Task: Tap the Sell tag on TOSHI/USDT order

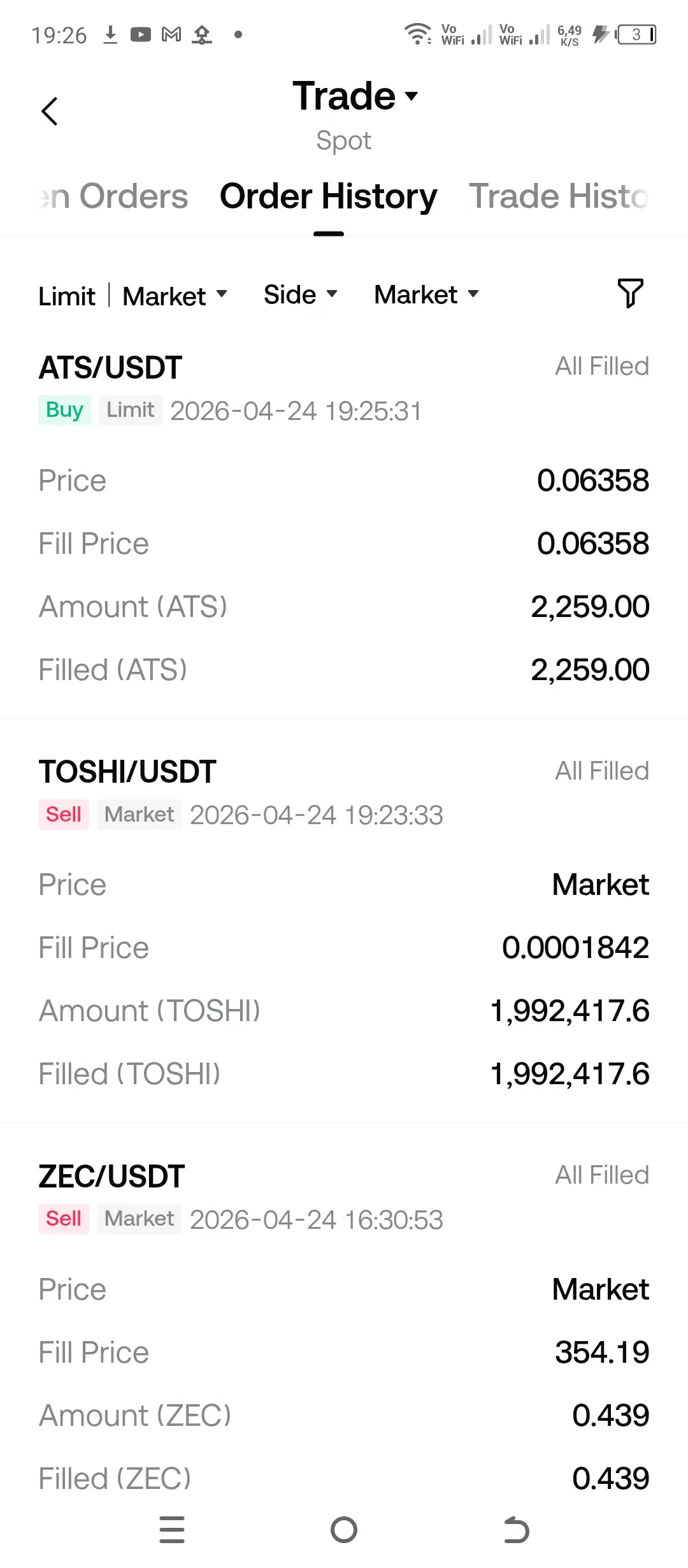Action: tap(63, 815)
